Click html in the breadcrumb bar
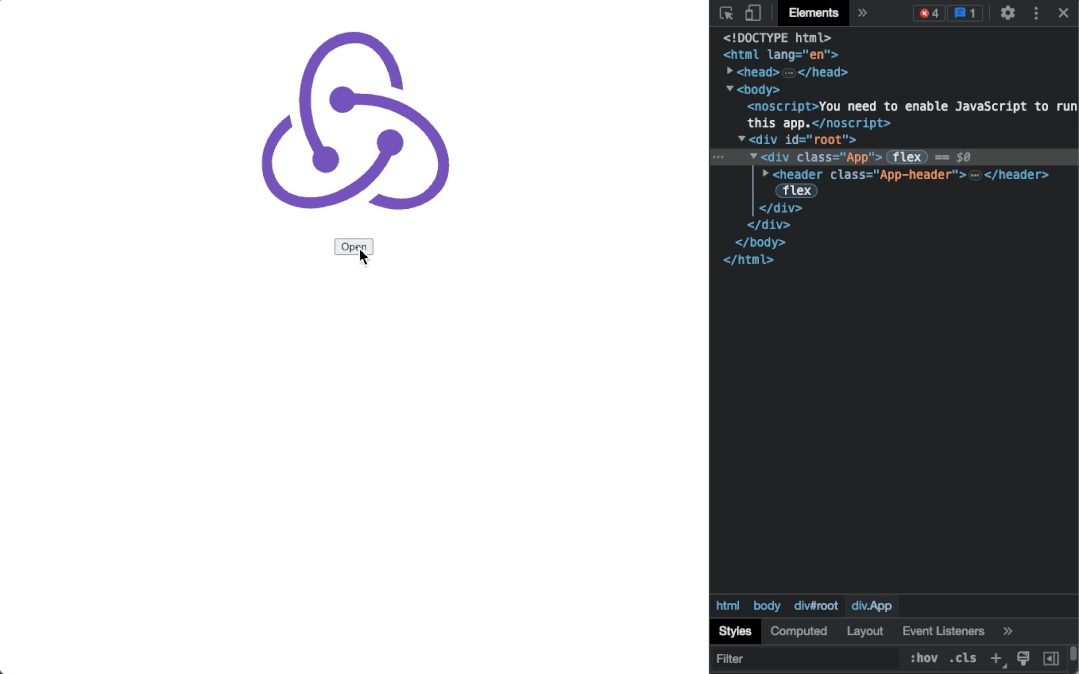 727,606
